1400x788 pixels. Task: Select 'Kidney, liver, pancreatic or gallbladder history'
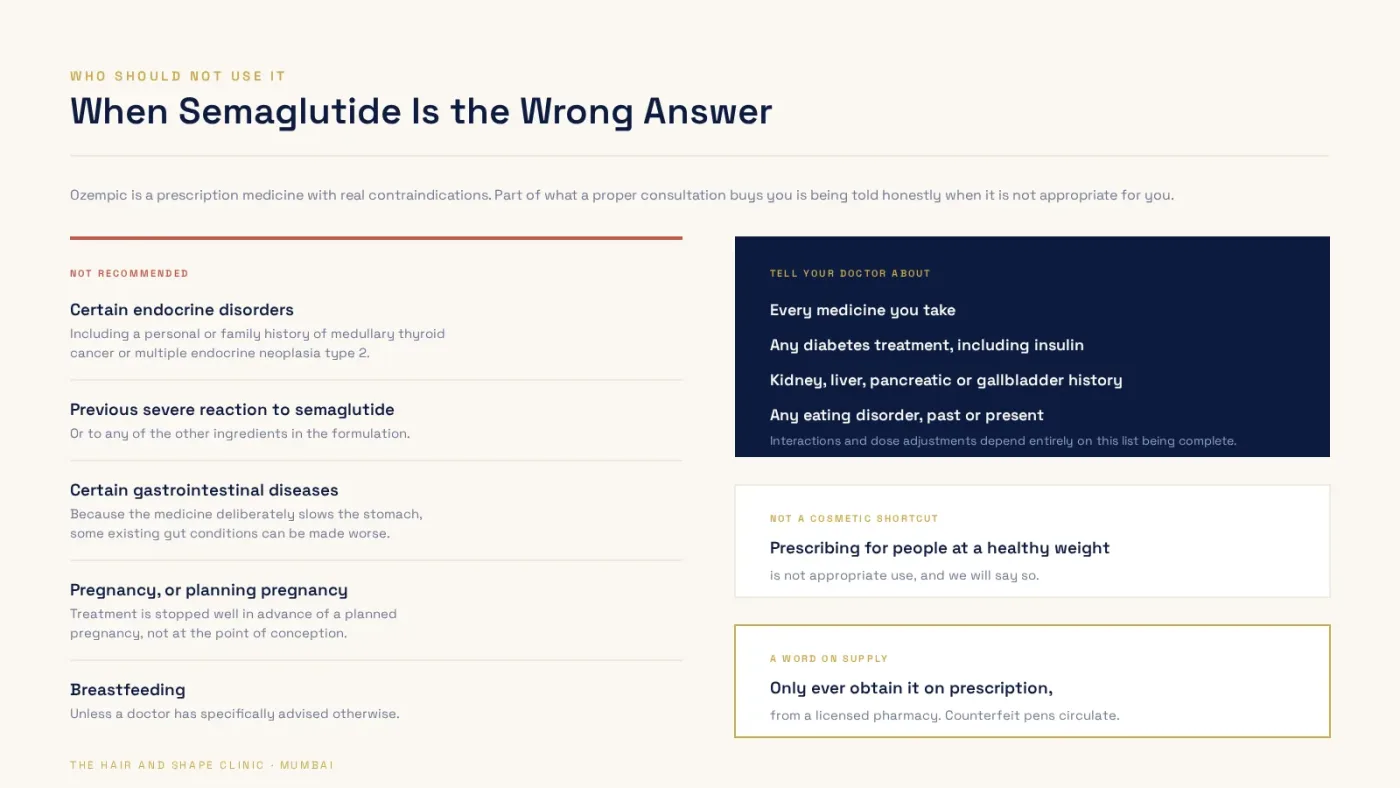click(x=946, y=380)
